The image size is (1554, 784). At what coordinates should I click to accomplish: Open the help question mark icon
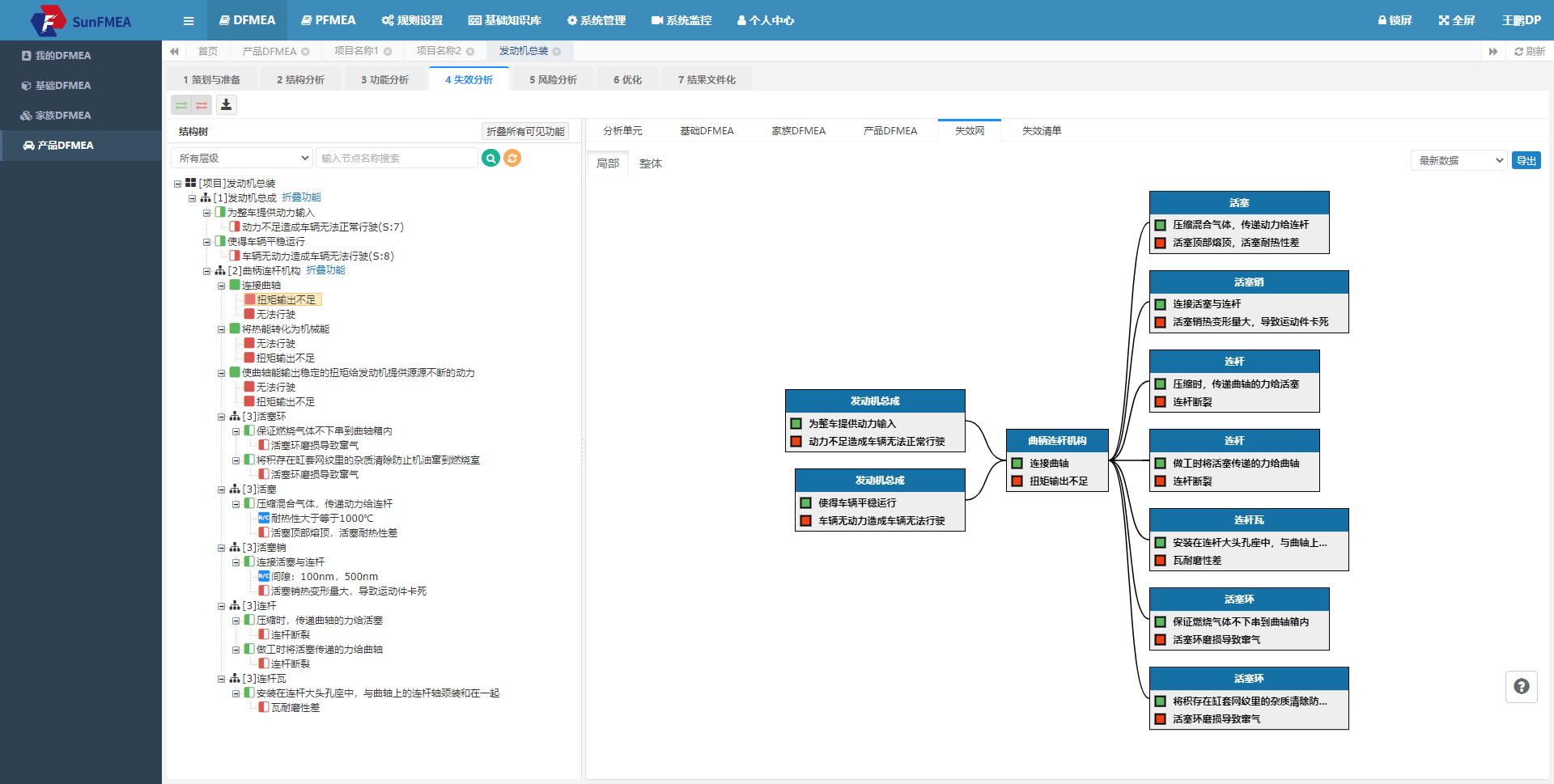(1522, 686)
